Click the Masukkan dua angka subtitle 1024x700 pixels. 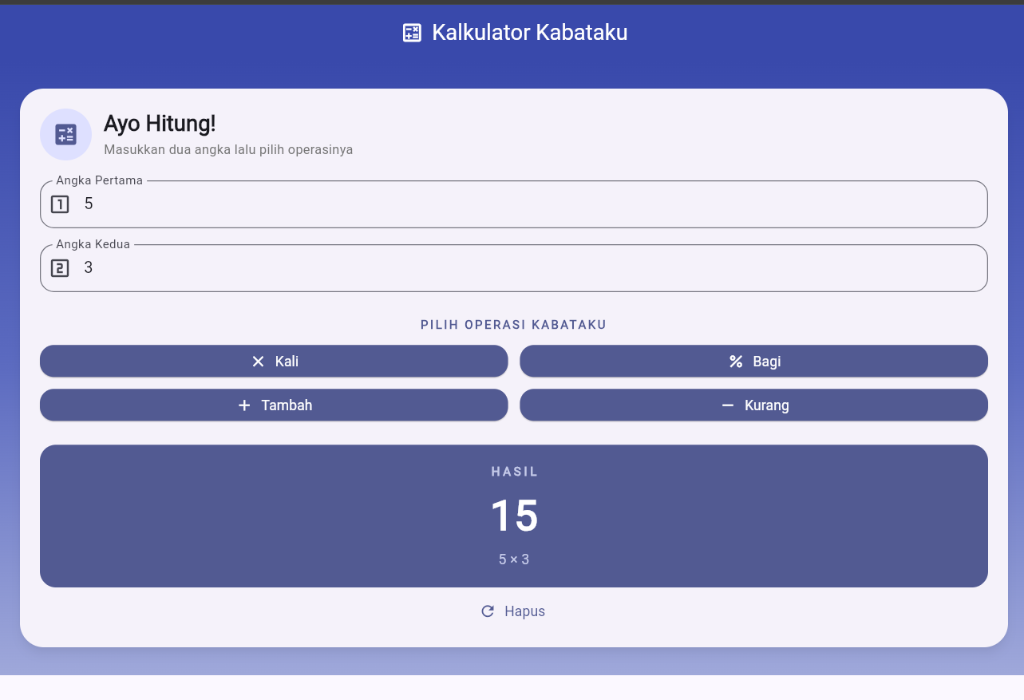click(229, 150)
